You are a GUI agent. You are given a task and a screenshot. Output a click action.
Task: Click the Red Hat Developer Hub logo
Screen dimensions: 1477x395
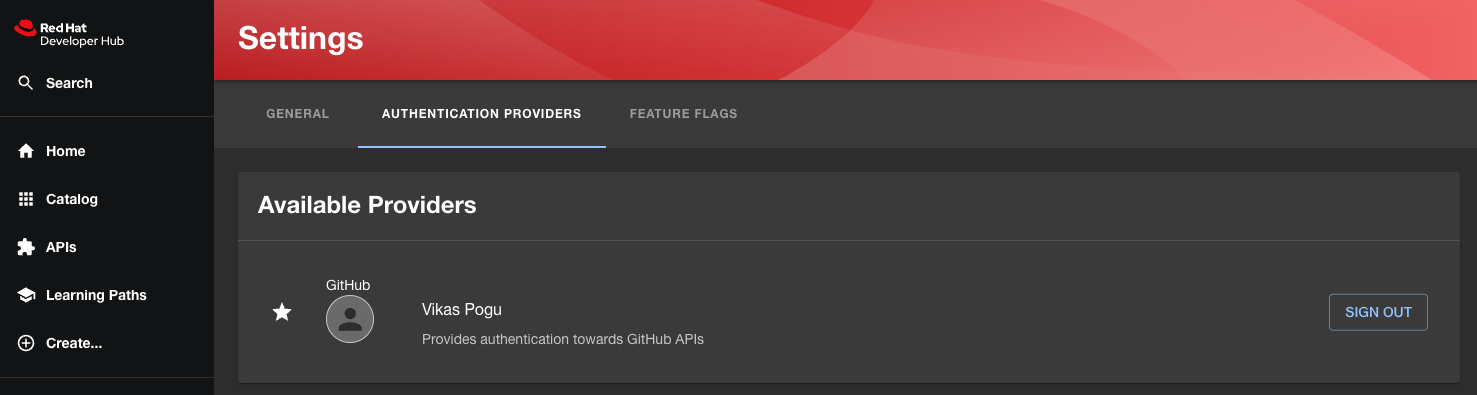(69, 34)
